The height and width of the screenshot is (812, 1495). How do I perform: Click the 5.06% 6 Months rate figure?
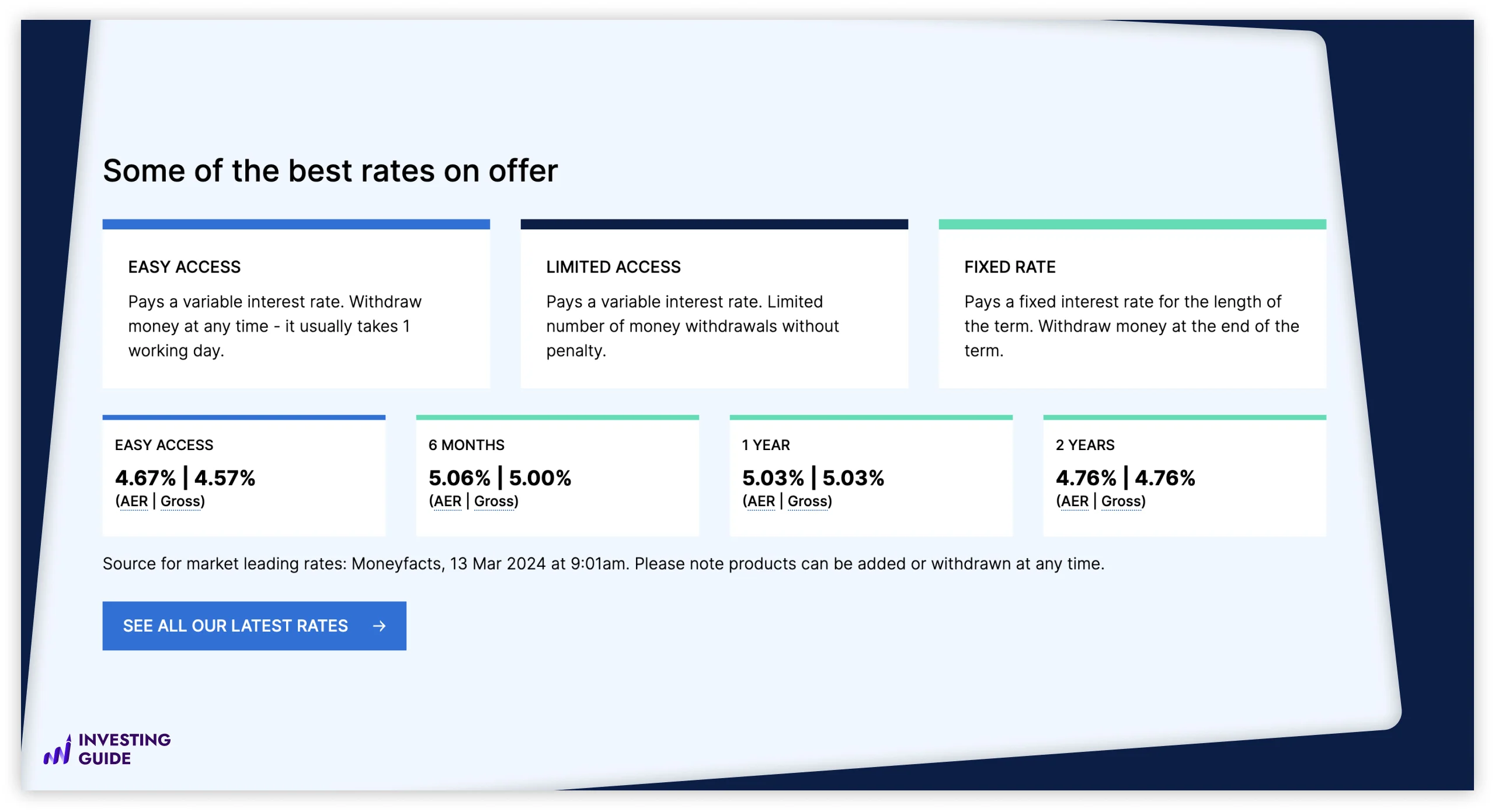[x=460, y=478]
